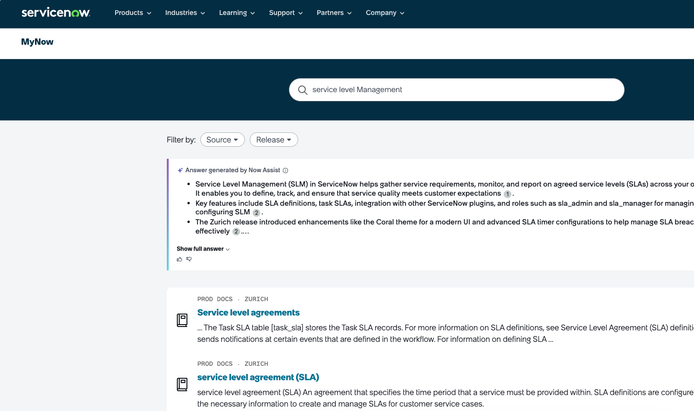This screenshot has height=411, width=694.
Task: Give the answer a thumbs down
Action: [x=189, y=259]
